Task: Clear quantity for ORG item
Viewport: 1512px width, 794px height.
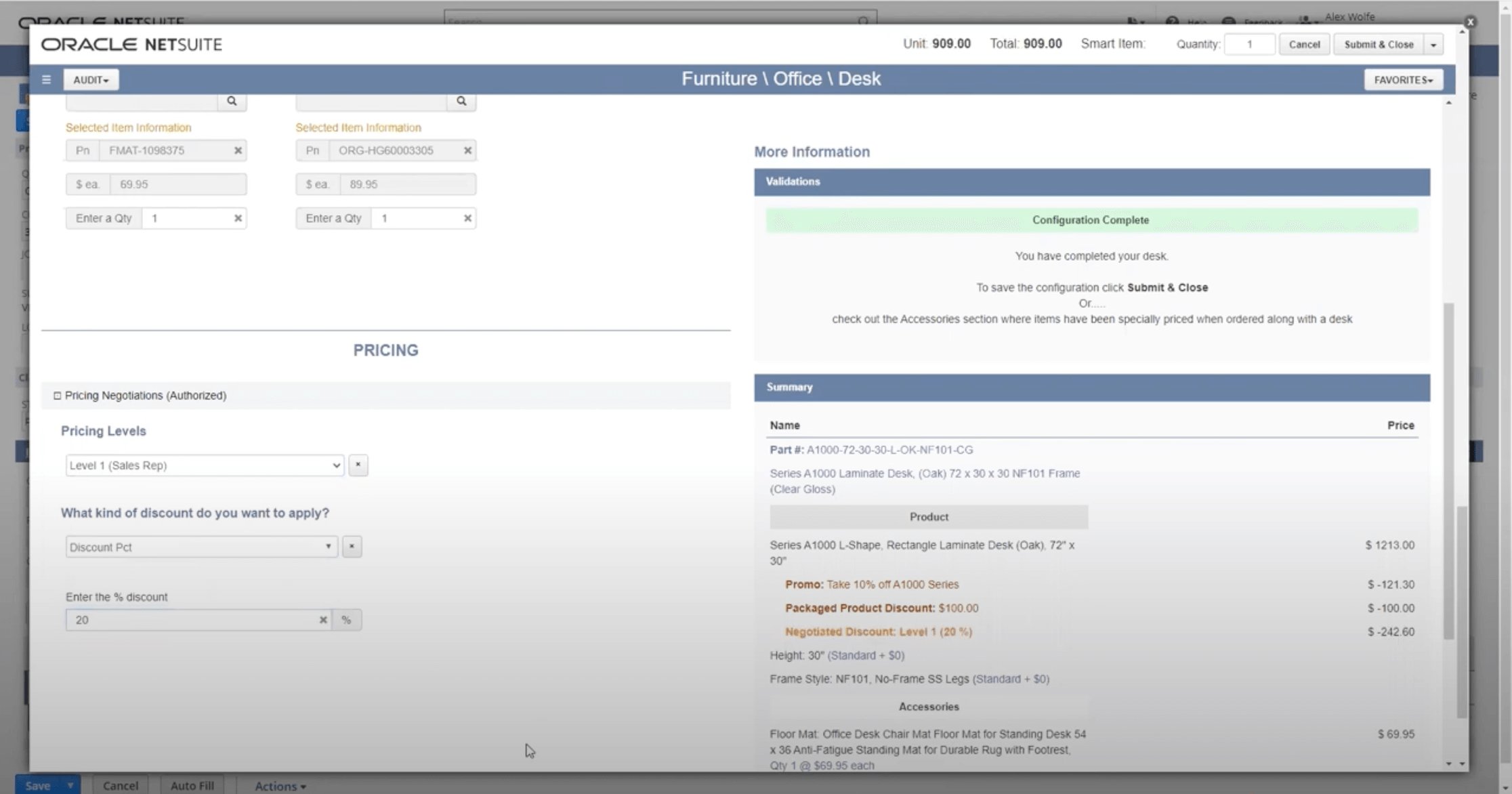Action: 467,218
